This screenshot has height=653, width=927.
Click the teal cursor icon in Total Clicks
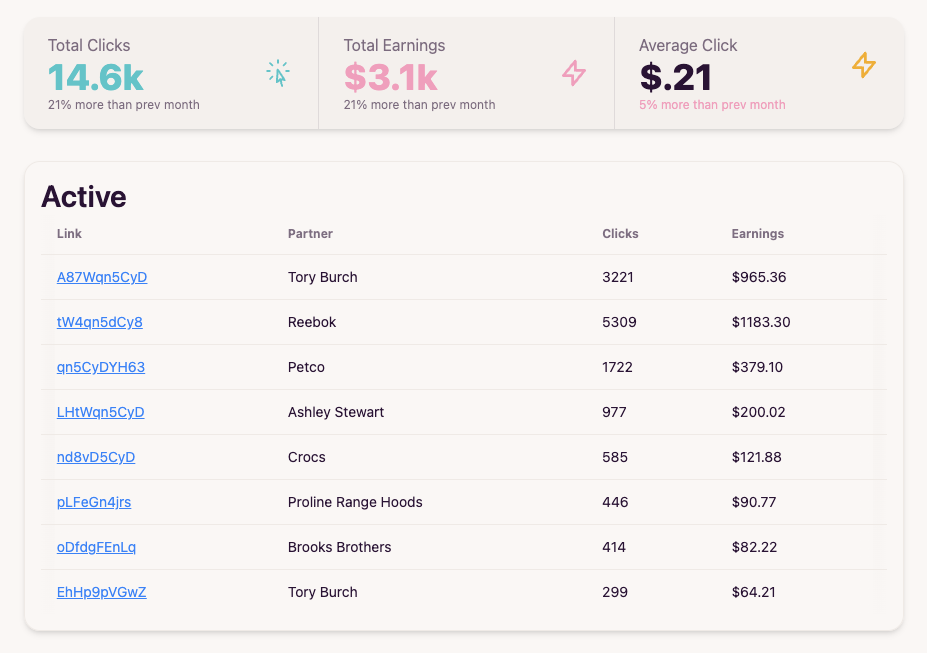[278, 73]
